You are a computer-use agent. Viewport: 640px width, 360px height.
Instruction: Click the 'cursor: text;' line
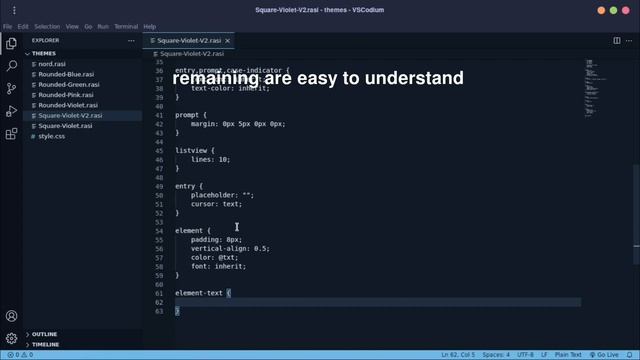coord(216,204)
